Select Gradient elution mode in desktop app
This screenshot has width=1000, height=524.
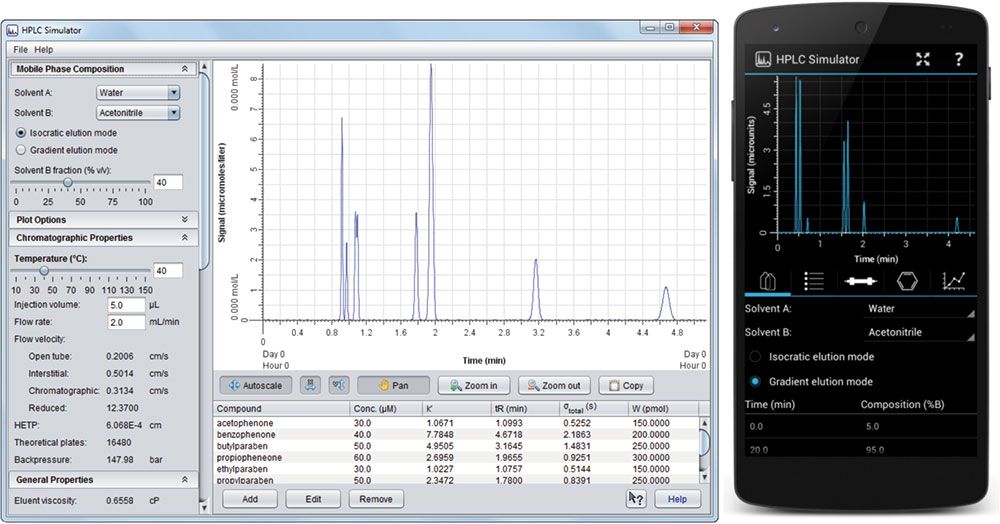click(x=21, y=150)
